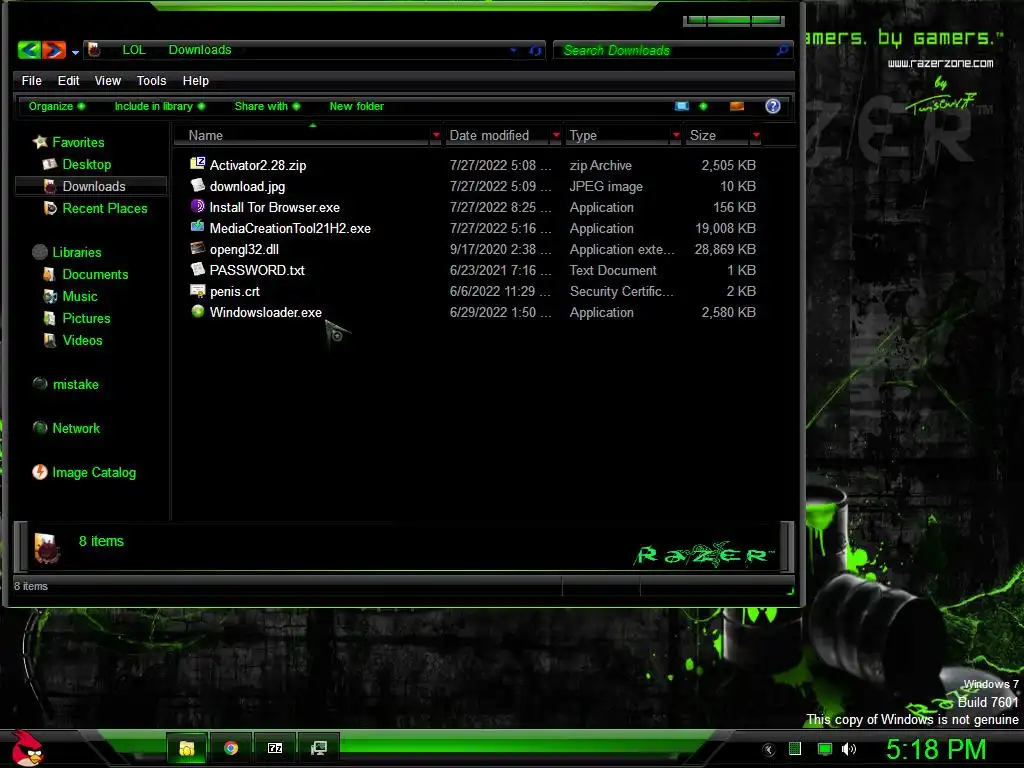
Task: Refresh the Downloads folder view
Action: point(536,50)
